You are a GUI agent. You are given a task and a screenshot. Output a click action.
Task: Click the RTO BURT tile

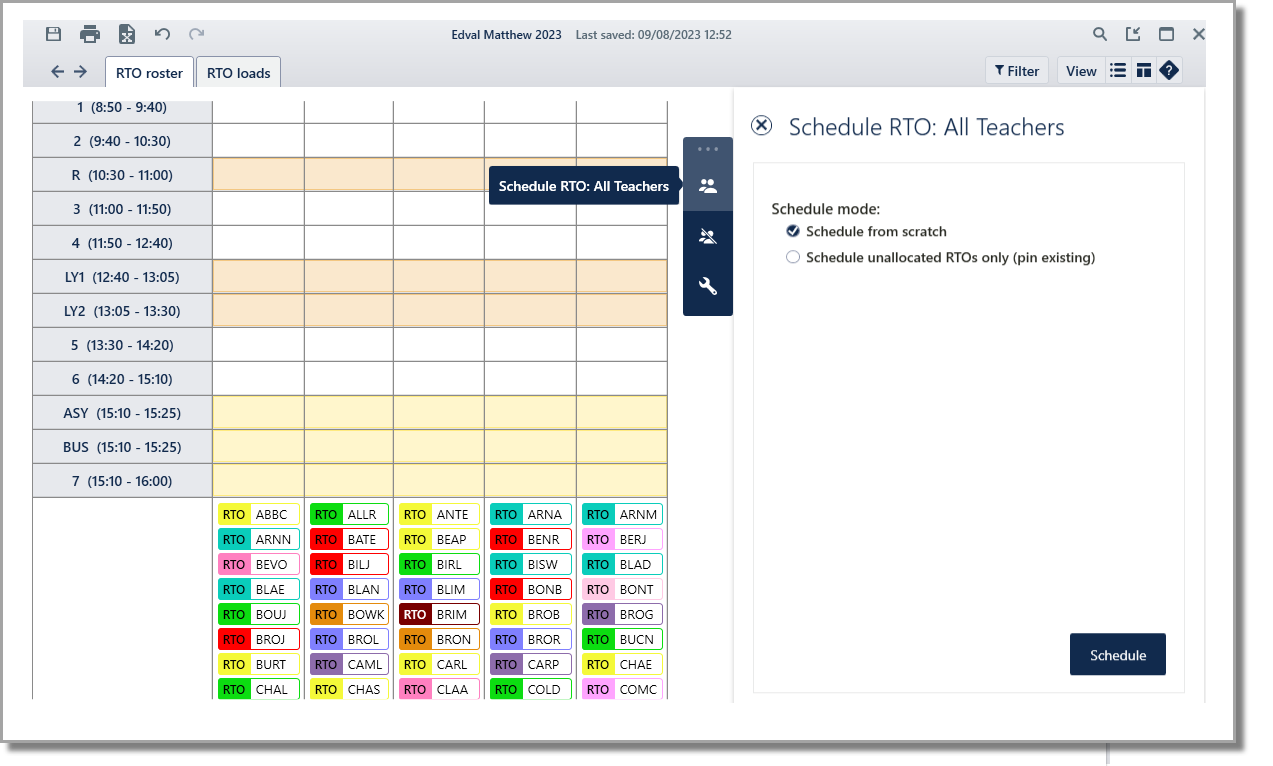[258, 664]
